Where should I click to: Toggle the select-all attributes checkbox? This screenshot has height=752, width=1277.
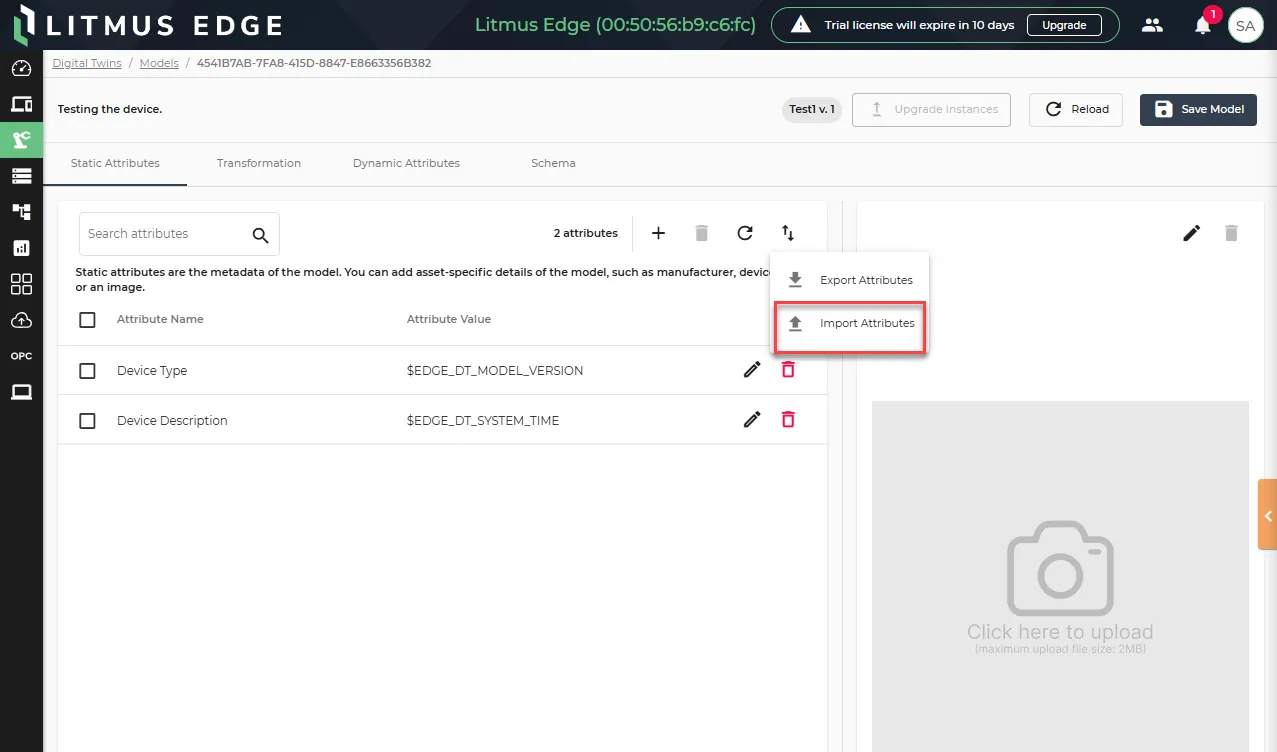click(87, 320)
